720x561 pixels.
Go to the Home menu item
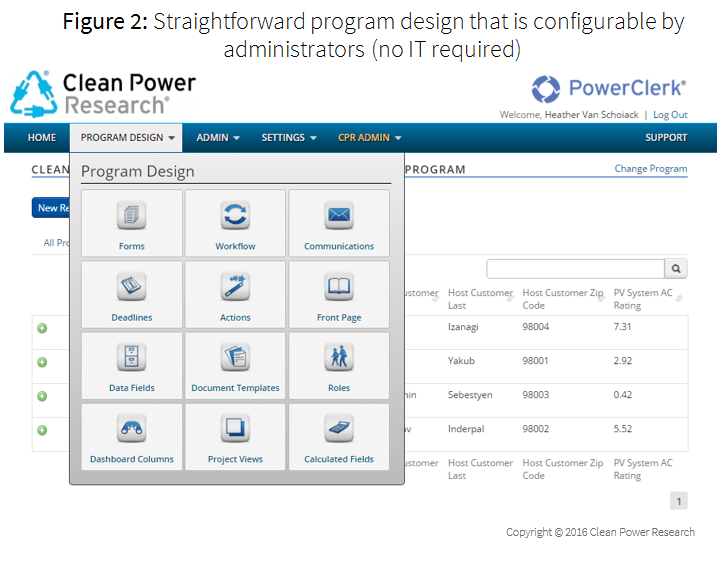(x=42, y=138)
